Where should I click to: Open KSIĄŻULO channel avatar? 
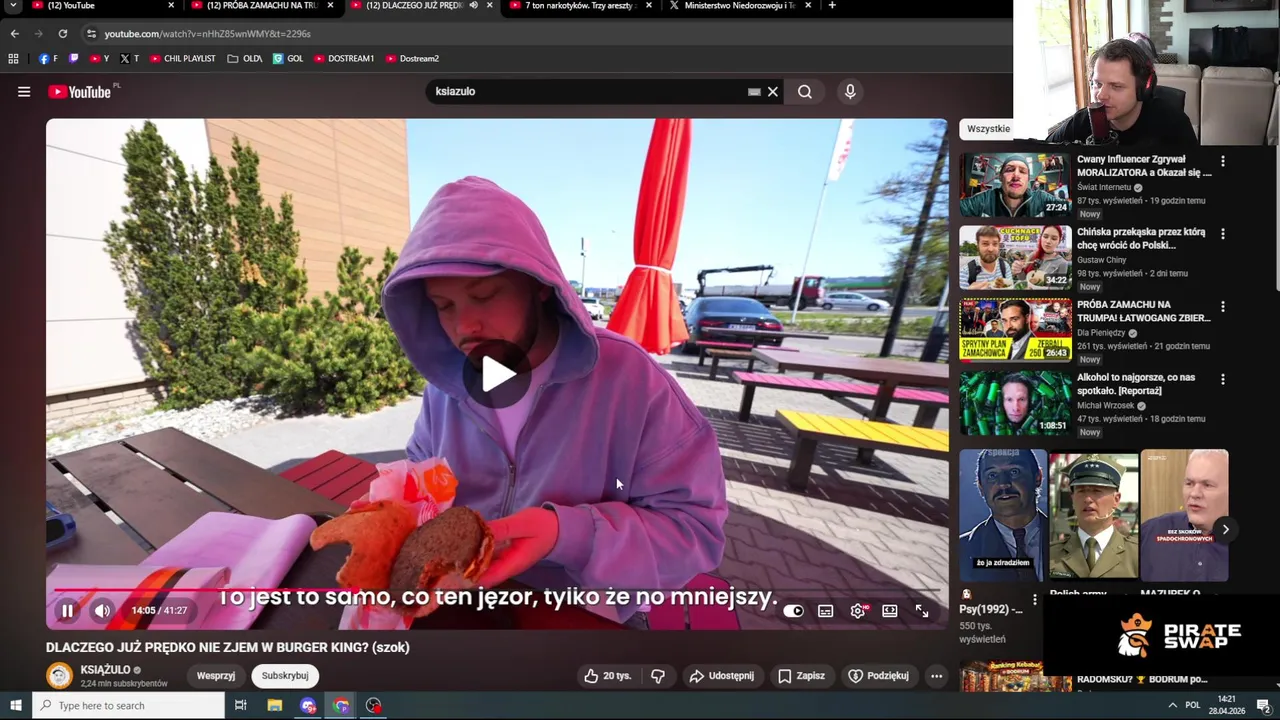60,676
